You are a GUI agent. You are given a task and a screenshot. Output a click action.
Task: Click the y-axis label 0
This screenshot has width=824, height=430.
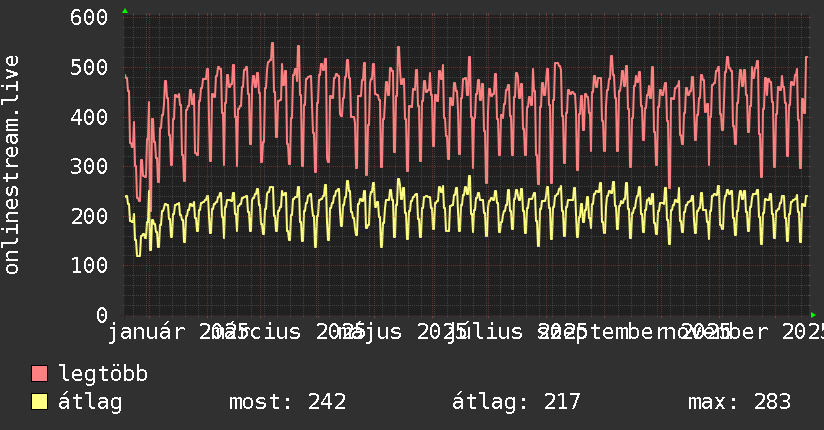tap(102, 315)
